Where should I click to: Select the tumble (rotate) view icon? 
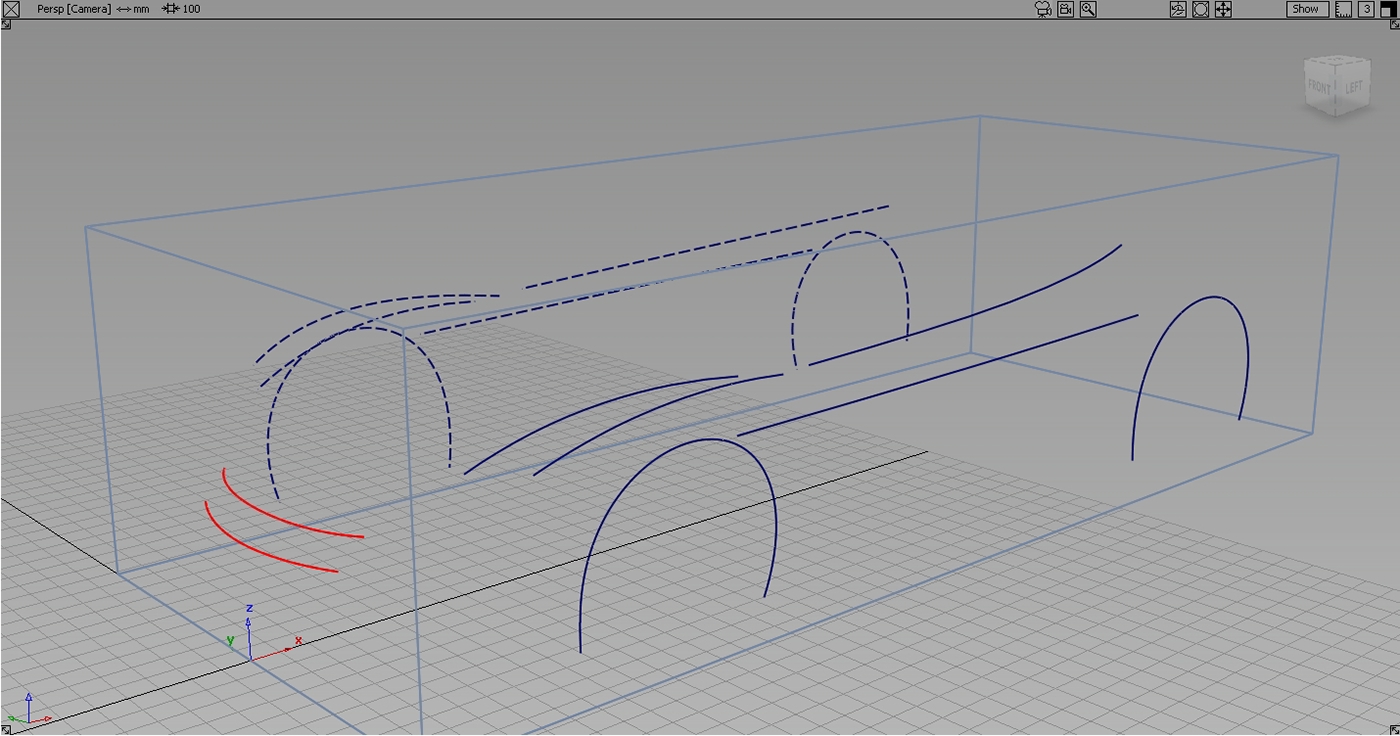click(1177, 9)
